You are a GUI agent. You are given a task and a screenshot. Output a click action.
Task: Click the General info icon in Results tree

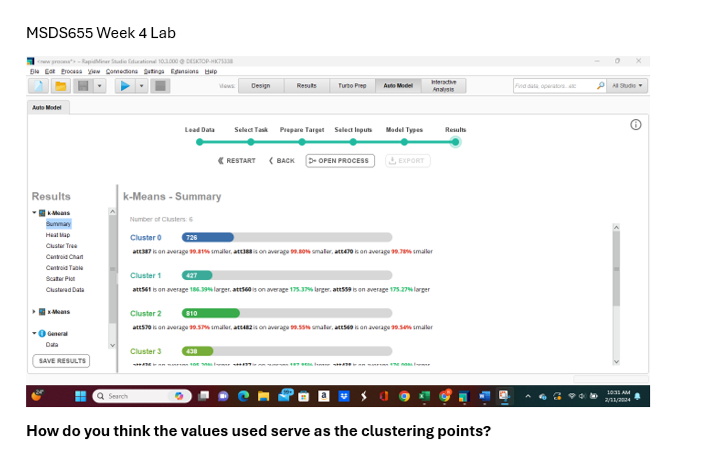click(x=42, y=334)
